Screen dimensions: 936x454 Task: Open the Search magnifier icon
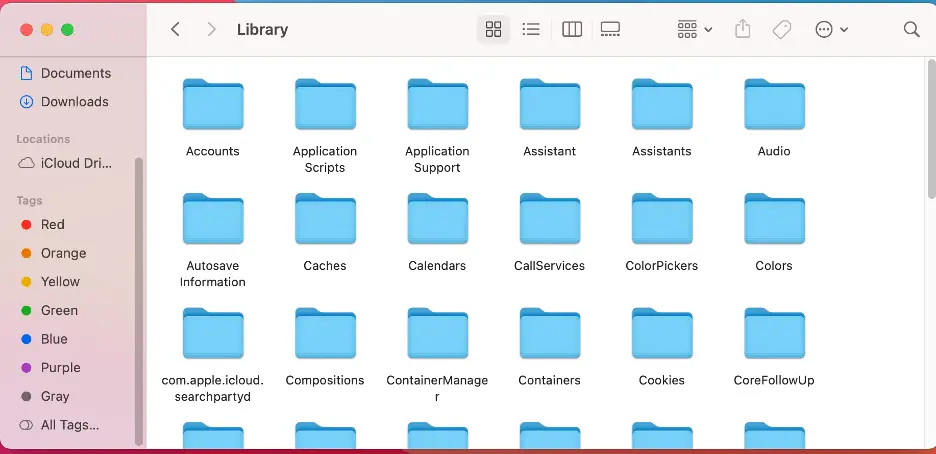(911, 29)
